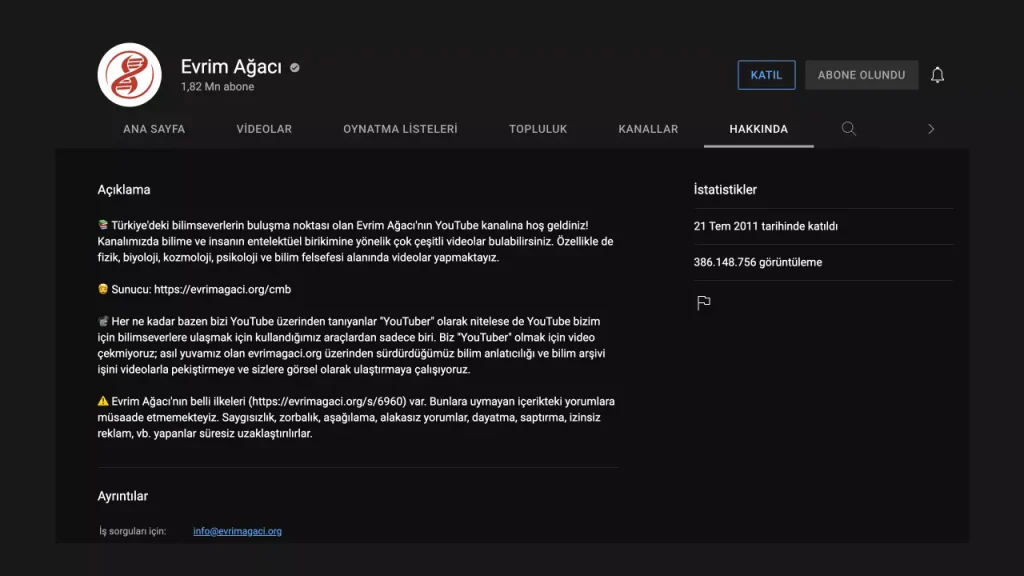Click the 386.148.756 görüntüleme view count
Screen dimensions: 1024x576
pyautogui.click(x=758, y=262)
